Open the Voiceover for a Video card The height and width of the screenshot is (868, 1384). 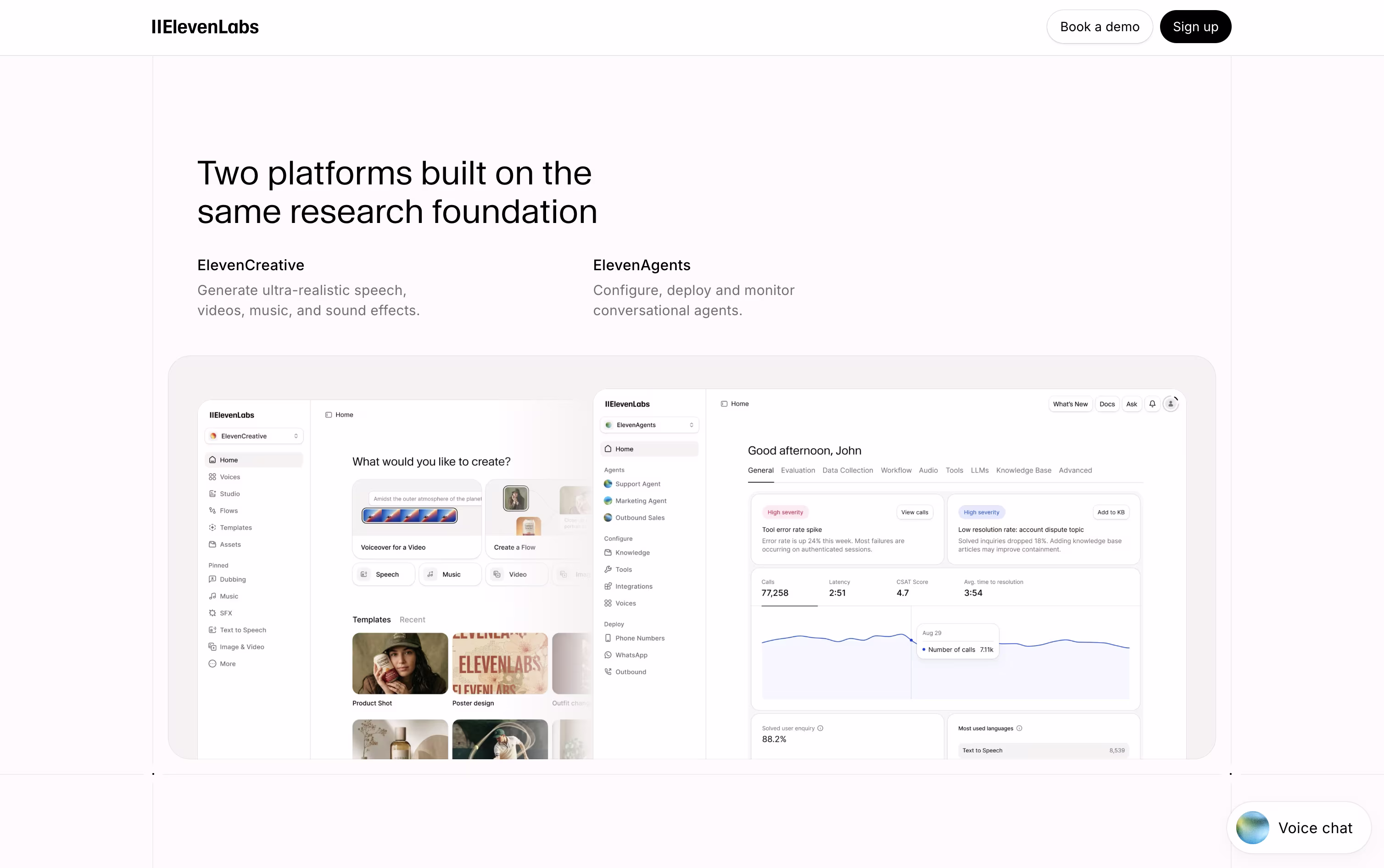click(x=417, y=519)
